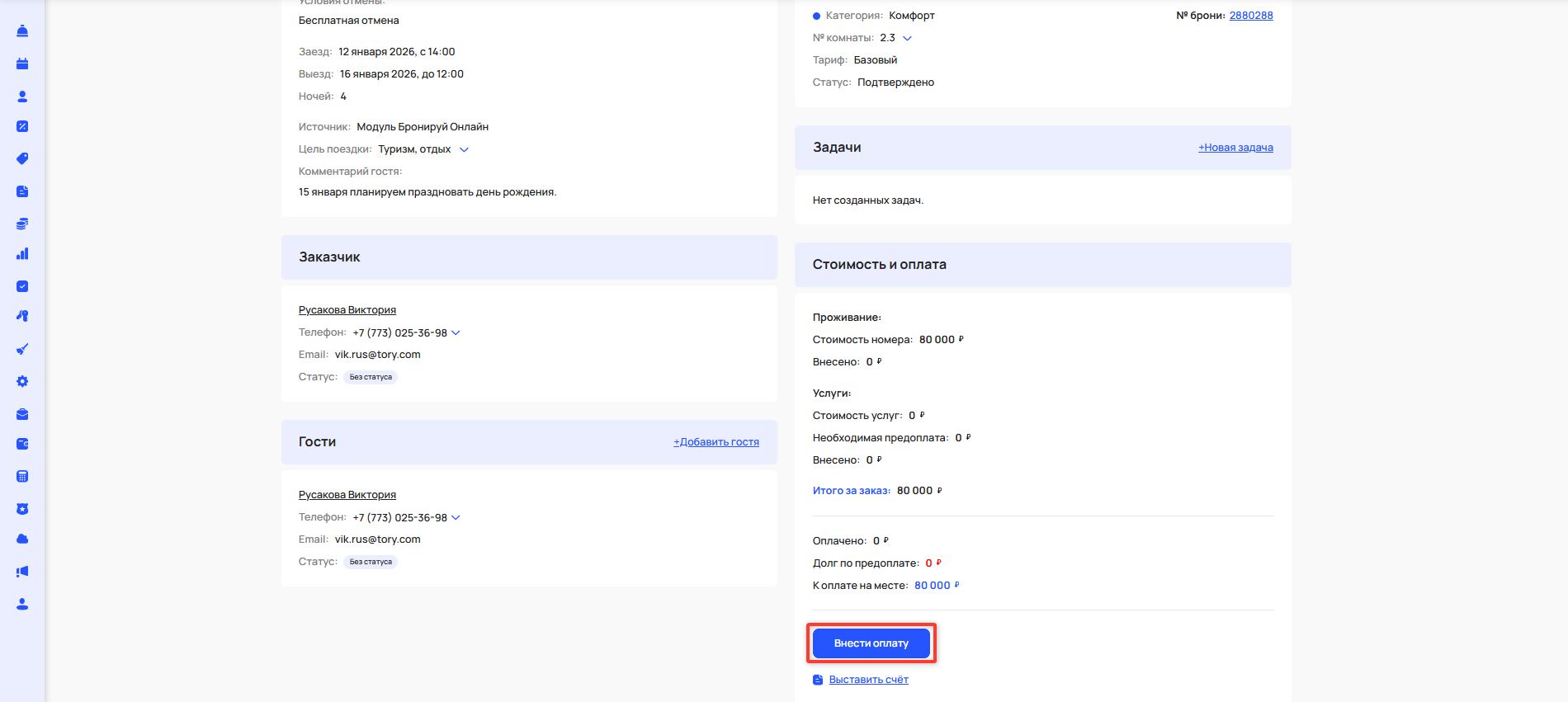Click the 'Внести оплату' button

871,643
